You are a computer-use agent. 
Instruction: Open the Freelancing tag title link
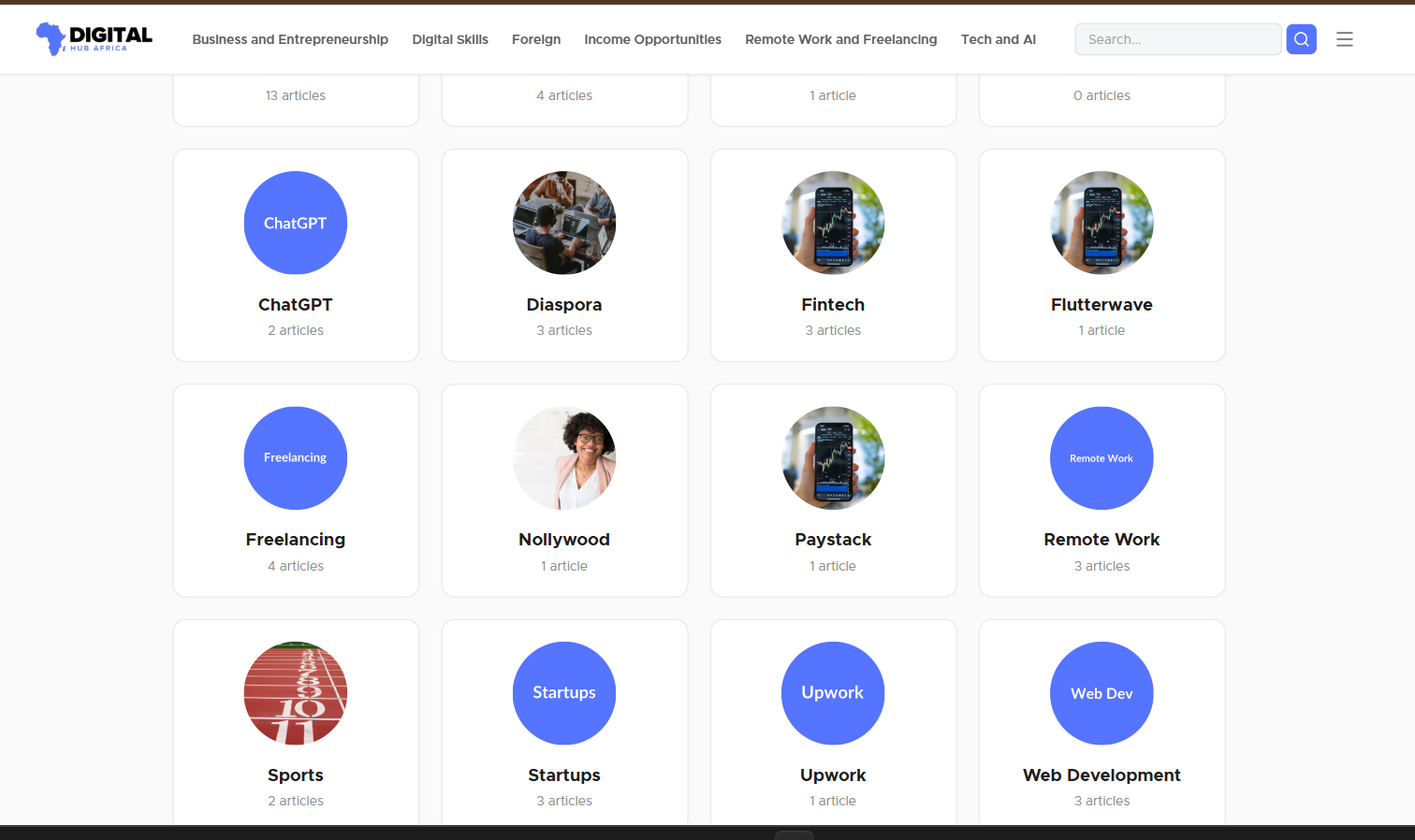(296, 540)
